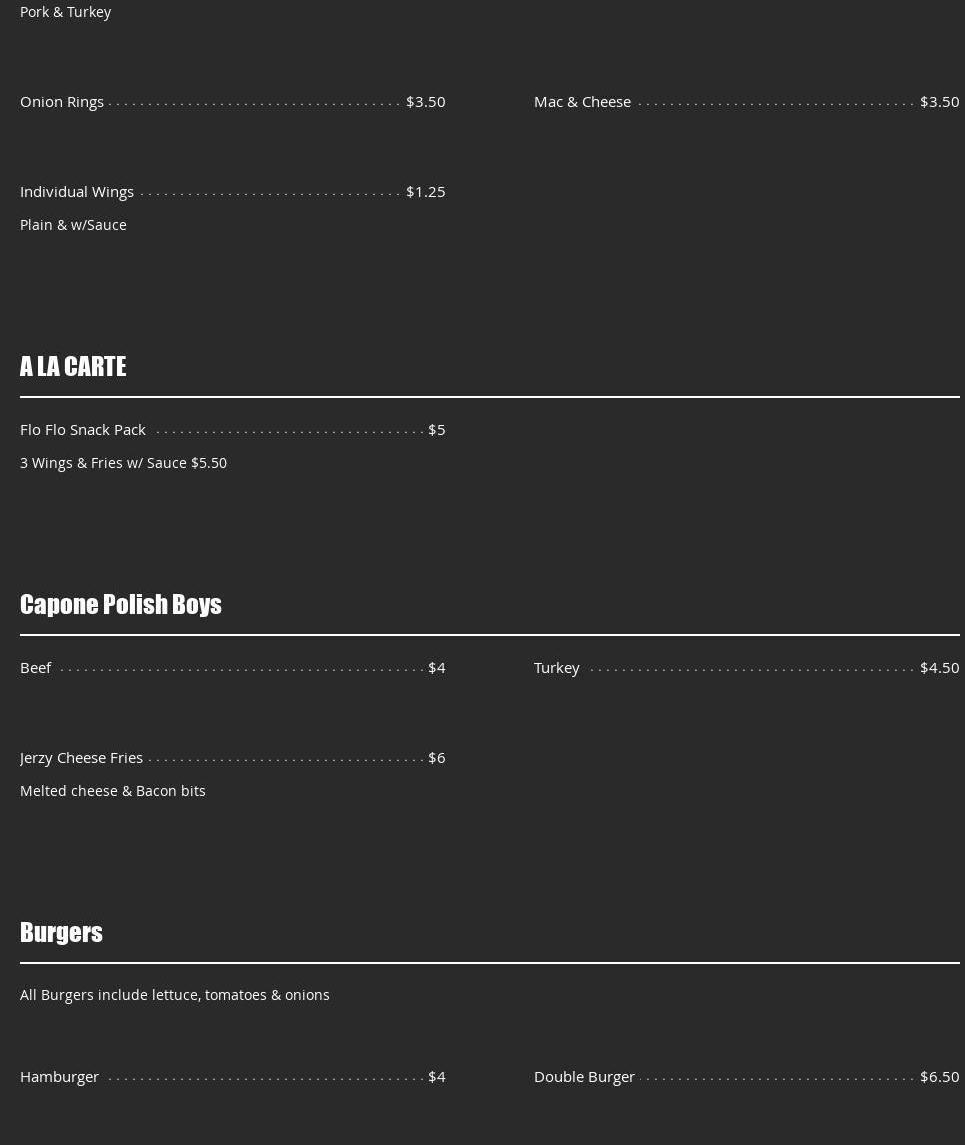Click the 3 Wings & Fries description
The image size is (965, 1145).
pyautogui.click(x=123, y=462)
